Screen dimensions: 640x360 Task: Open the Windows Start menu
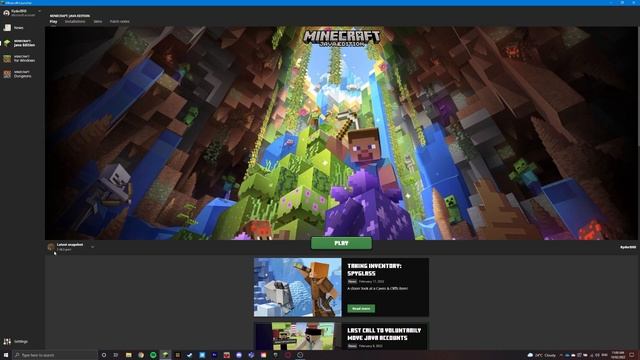6,355
